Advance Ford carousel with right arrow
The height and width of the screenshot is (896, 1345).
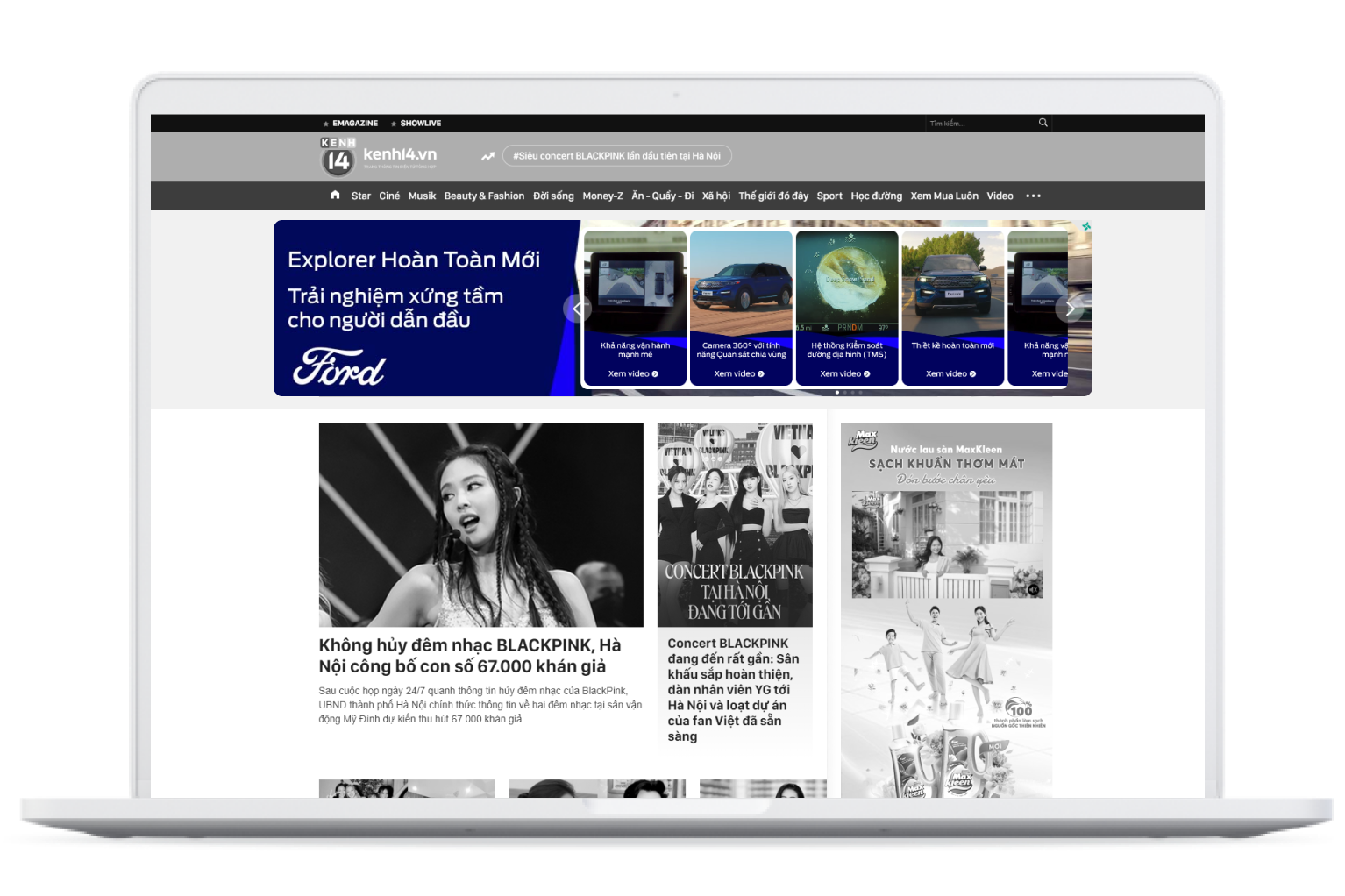coord(1070,309)
